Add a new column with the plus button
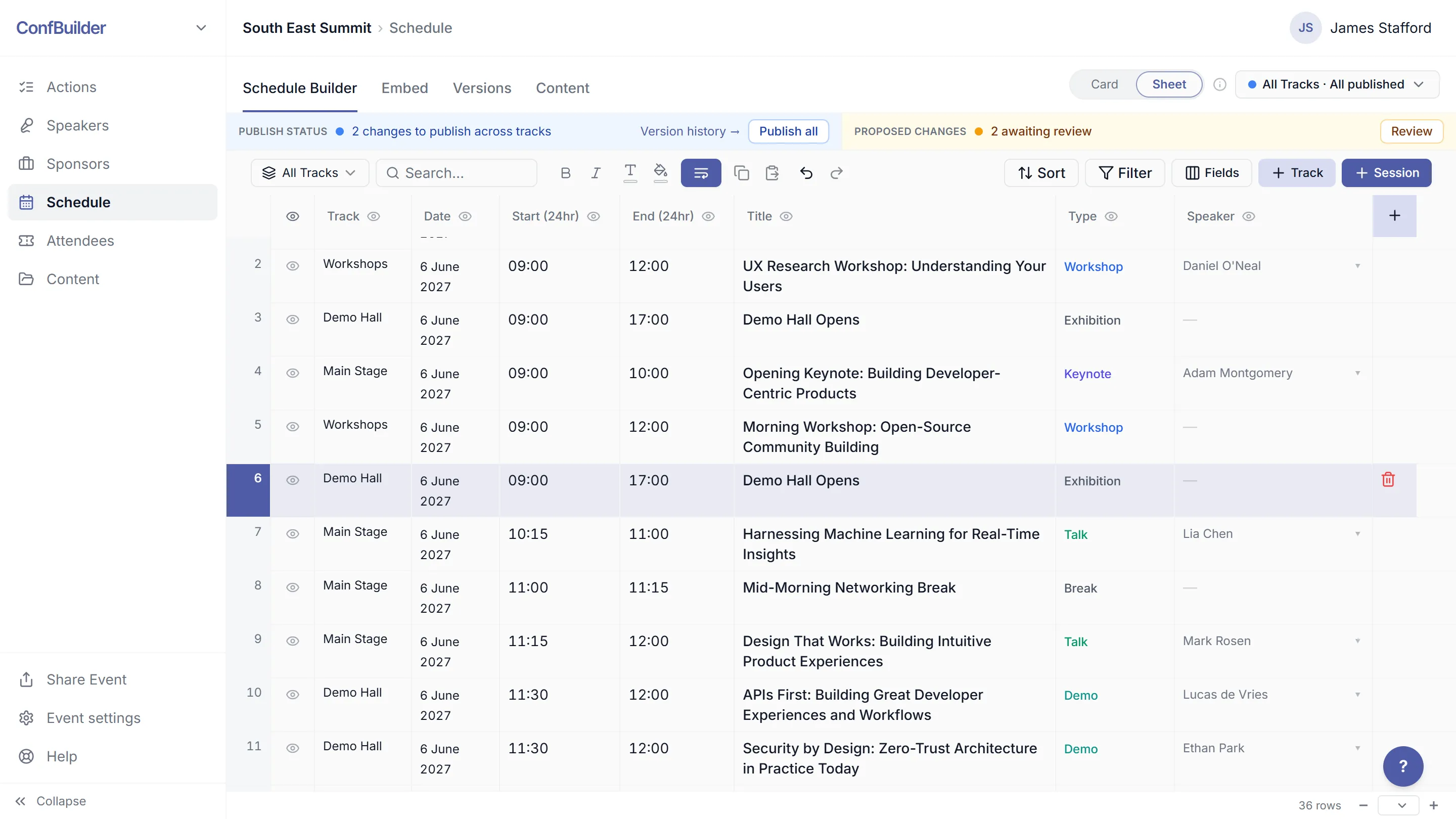 click(1394, 216)
